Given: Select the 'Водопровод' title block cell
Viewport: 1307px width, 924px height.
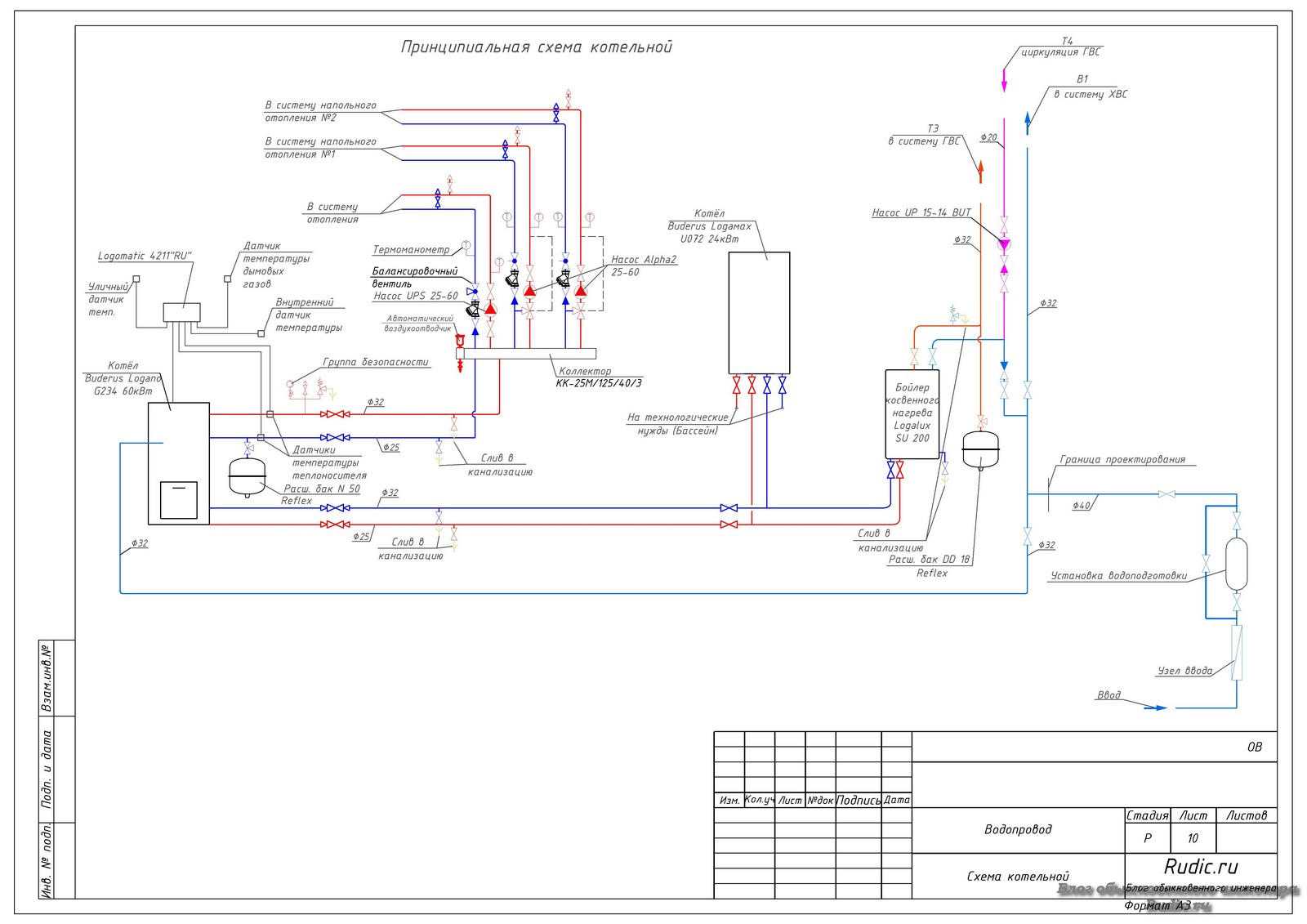Looking at the screenshot, I should click(x=1018, y=830).
